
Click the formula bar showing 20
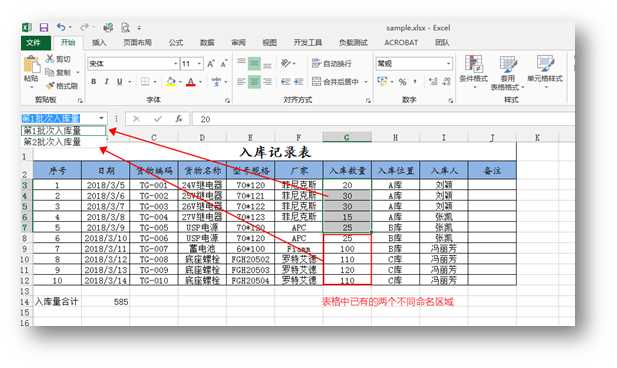[x=384, y=119]
